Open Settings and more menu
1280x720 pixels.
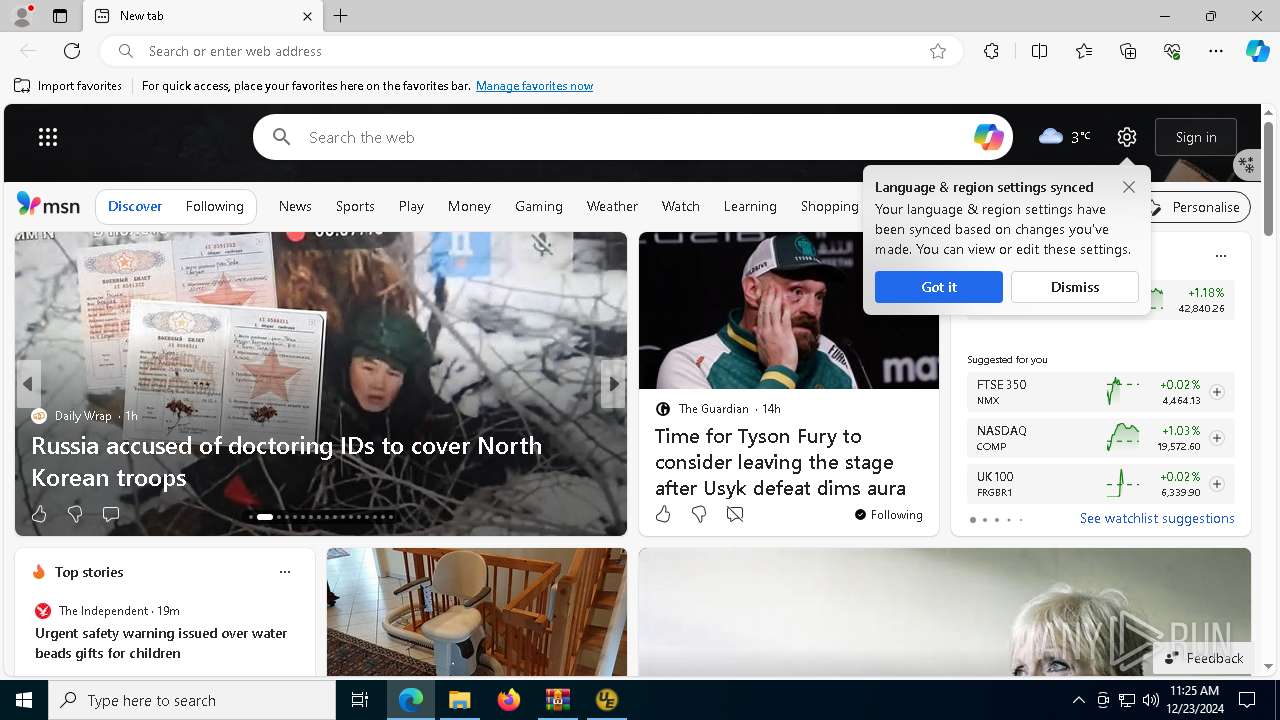click(1216, 51)
